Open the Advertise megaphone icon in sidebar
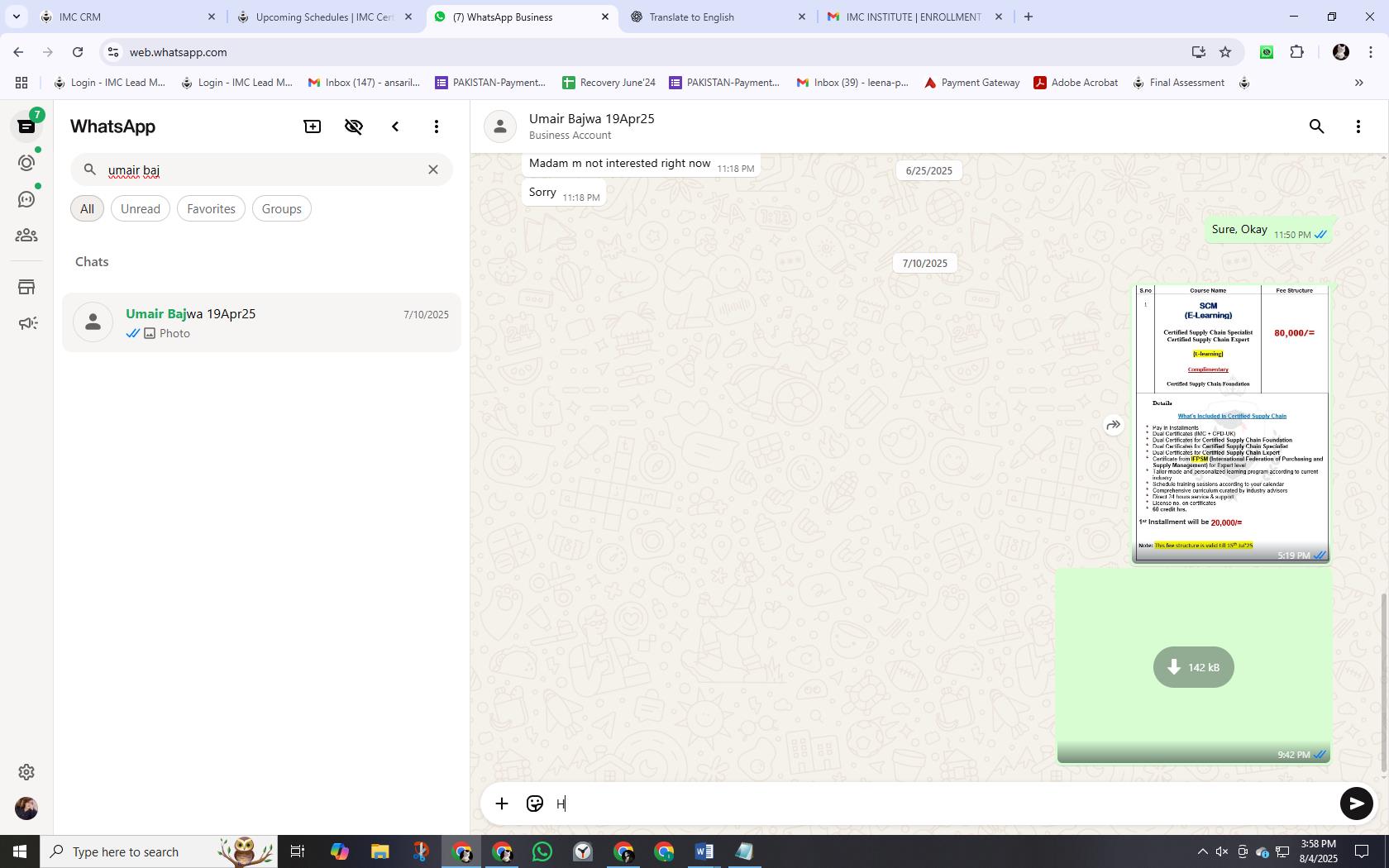Image resolution: width=1389 pixels, height=868 pixels. (26, 323)
